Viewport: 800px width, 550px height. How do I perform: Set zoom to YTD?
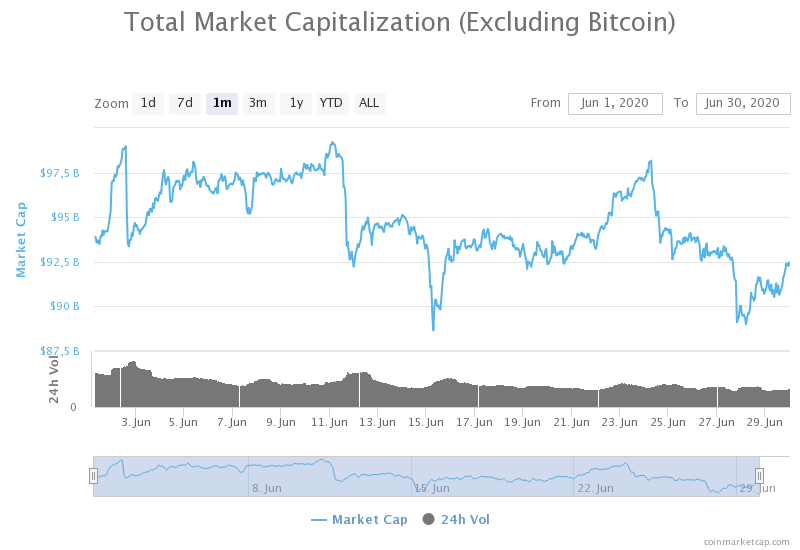[x=331, y=103]
